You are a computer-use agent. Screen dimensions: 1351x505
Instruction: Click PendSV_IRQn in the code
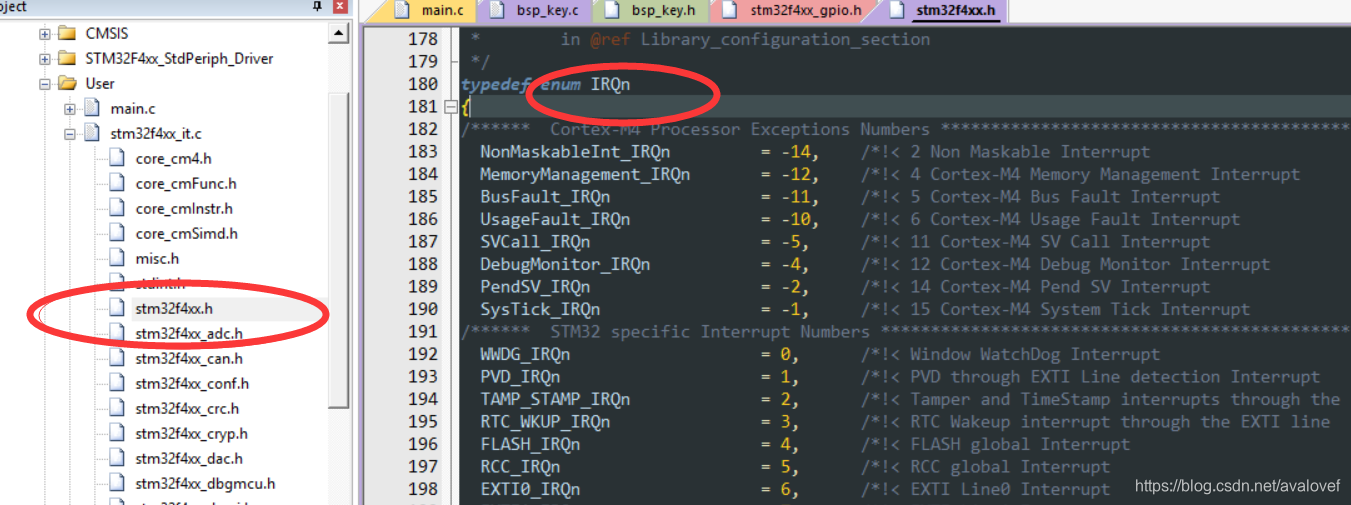535,287
